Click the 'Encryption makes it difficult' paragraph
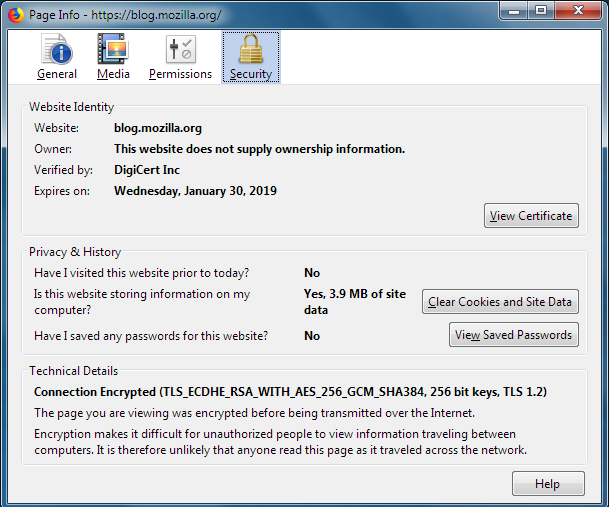Viewport: 609px width, 507px height. [280, 442]
